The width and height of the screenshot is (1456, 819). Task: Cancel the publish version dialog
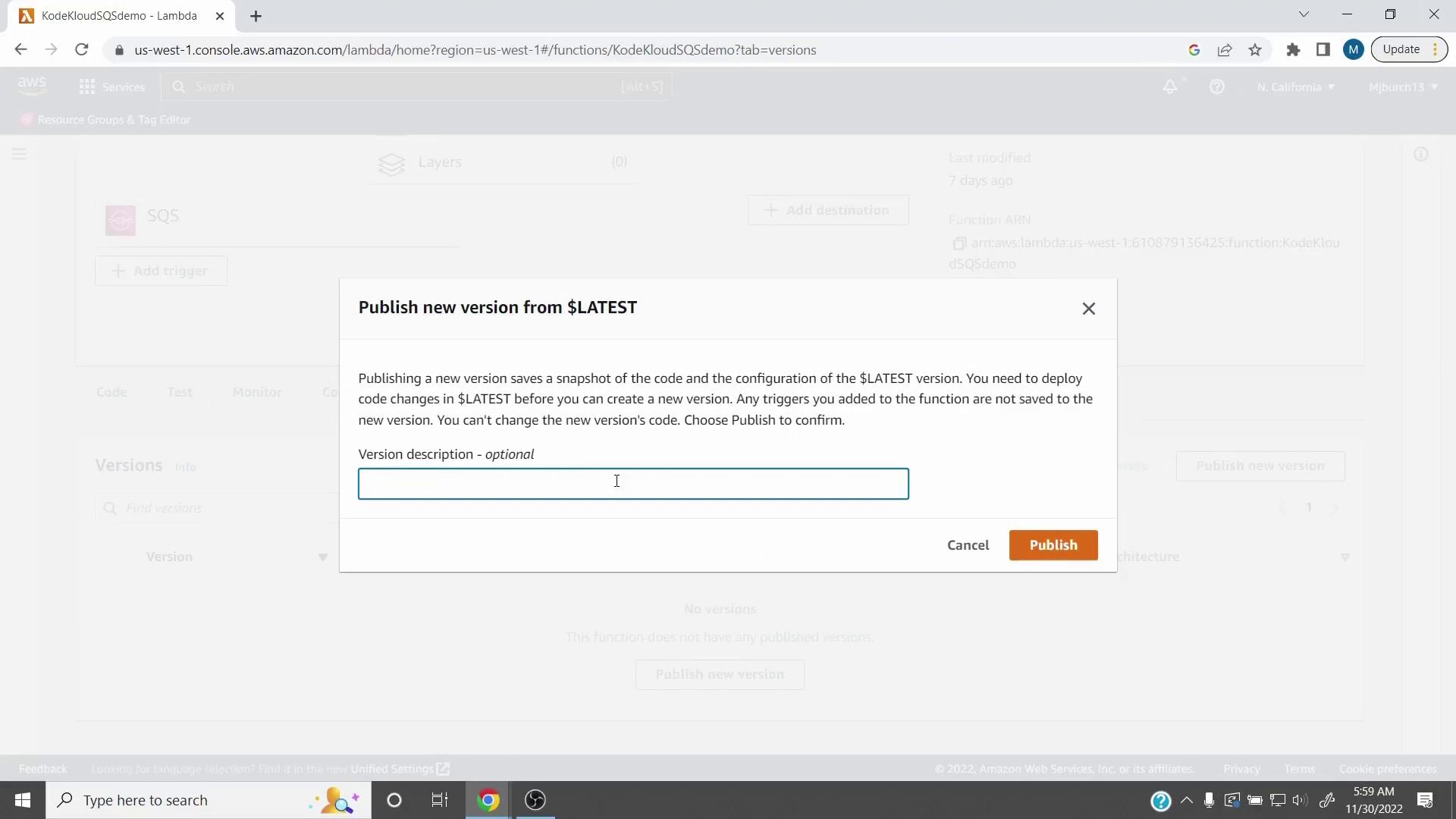[x=968, y=545]
